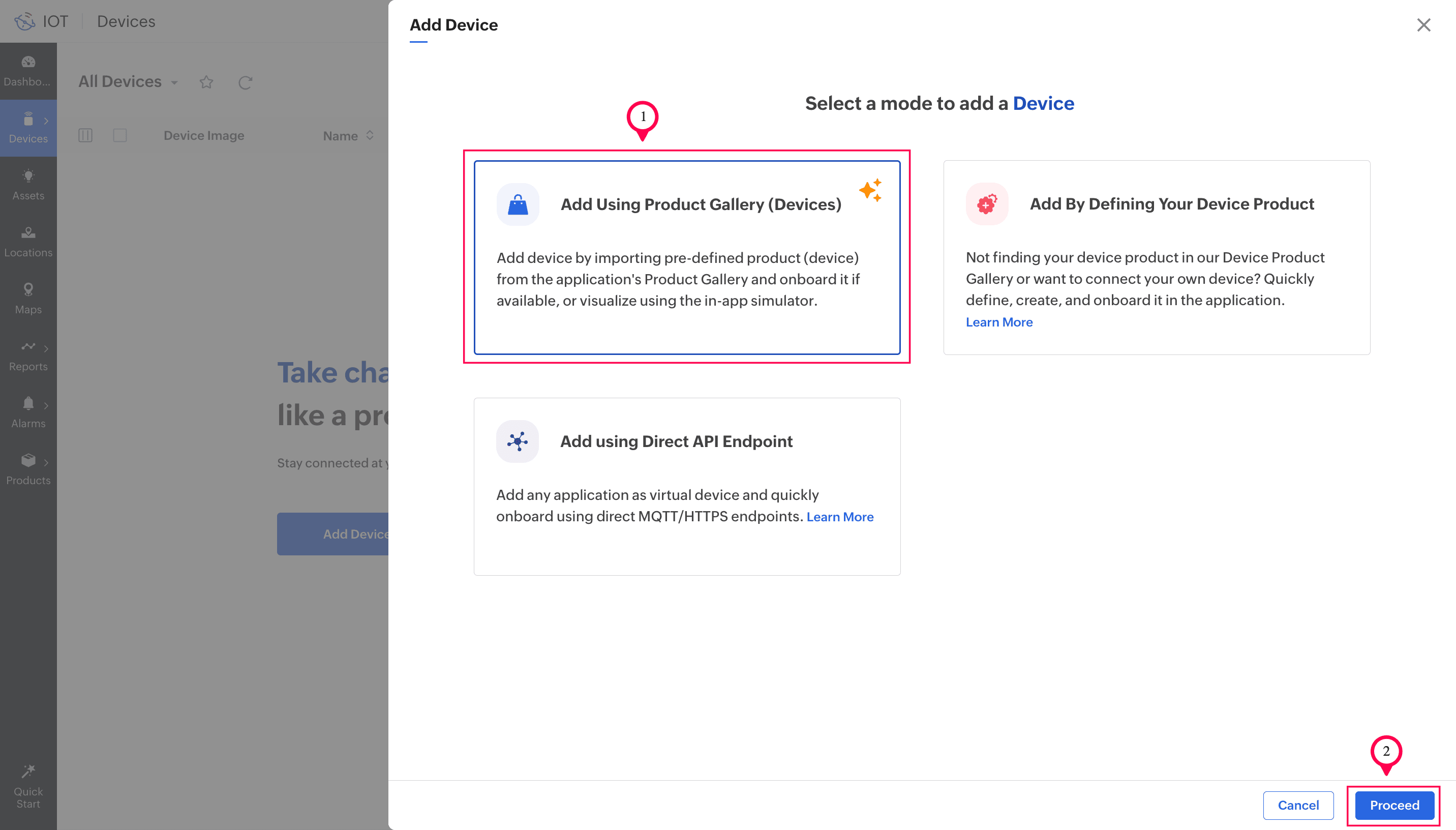Screen dimensions: 1456x830
Task: Select the Add using Direct API Endpoint card
Action: (x=686, y=486)
